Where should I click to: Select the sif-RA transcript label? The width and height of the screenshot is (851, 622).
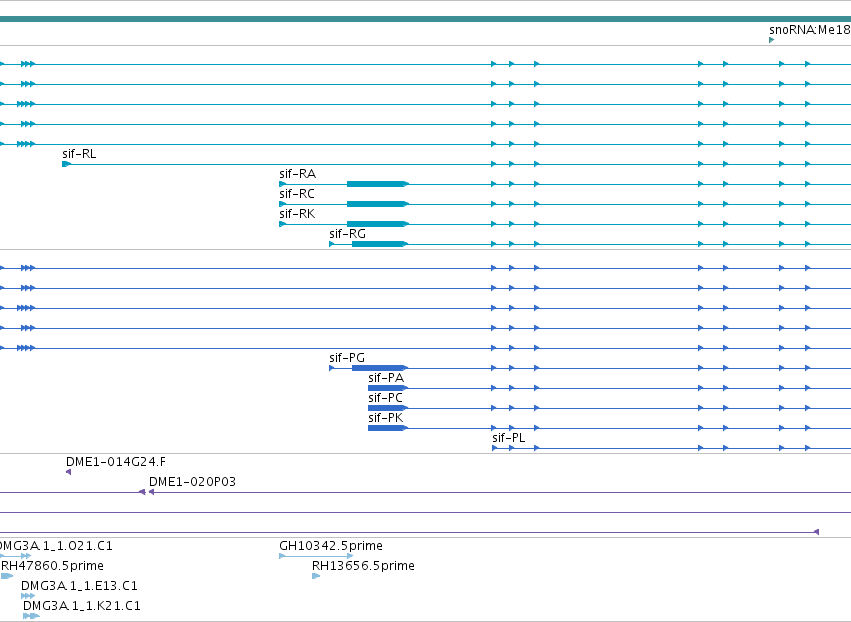(297, 174)
